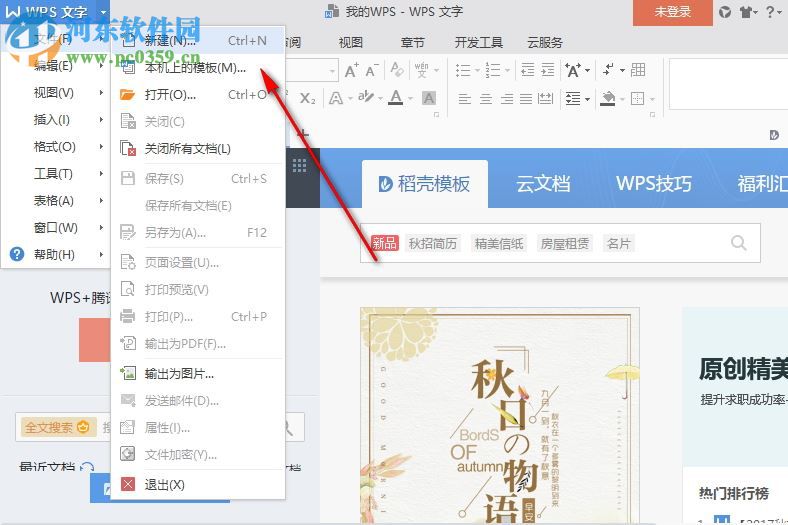Screen dimensions: 788x525
Task: Click the 未登录 login button
Action: point(673,13)
